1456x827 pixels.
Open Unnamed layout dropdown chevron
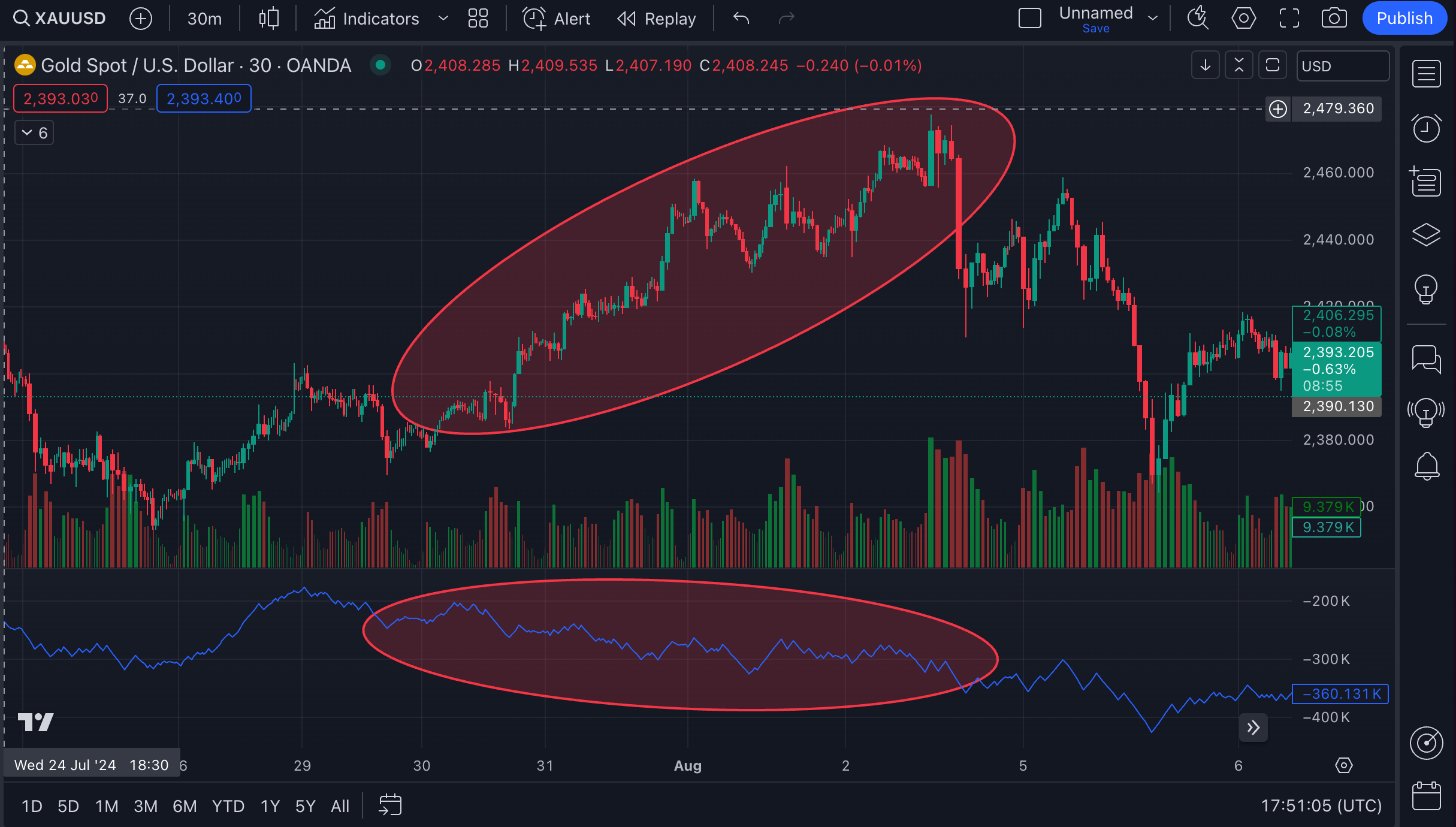point(1152,19)
